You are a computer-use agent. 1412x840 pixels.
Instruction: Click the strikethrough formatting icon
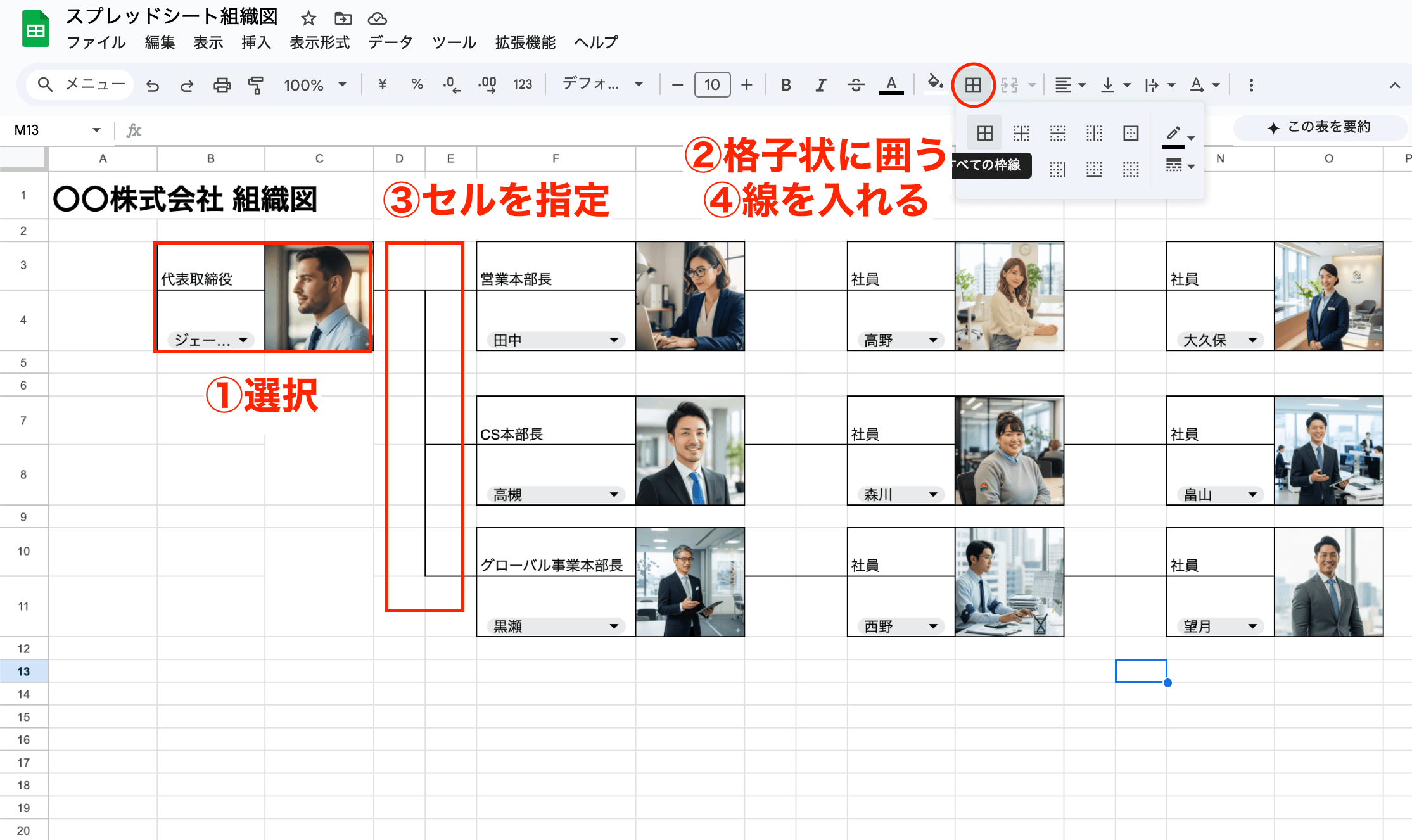click(x=856, y=84)
